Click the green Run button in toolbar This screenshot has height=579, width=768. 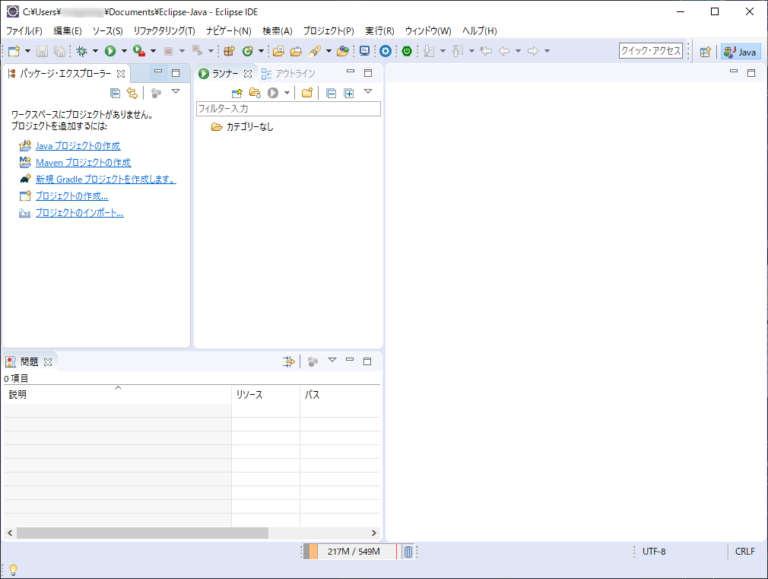pyautogui.click(x=110, y=51)
